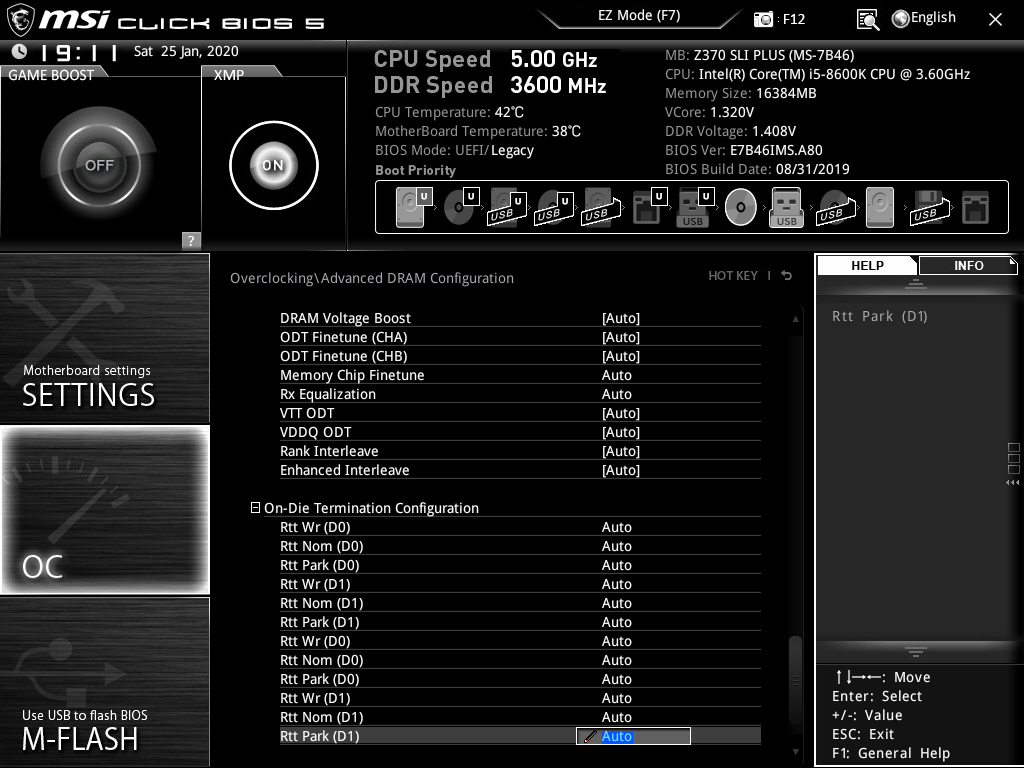Select Memory Chip Finetune Auto value
Screen dimensions: 1024x768
pyautogui.click(x=616, y=375)
